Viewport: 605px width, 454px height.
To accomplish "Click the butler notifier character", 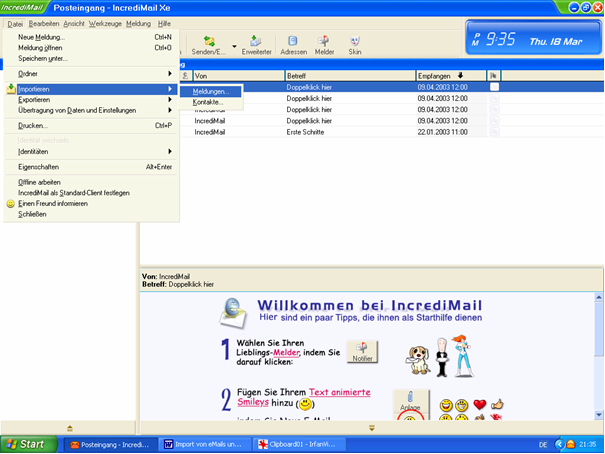I will point(442,357).
